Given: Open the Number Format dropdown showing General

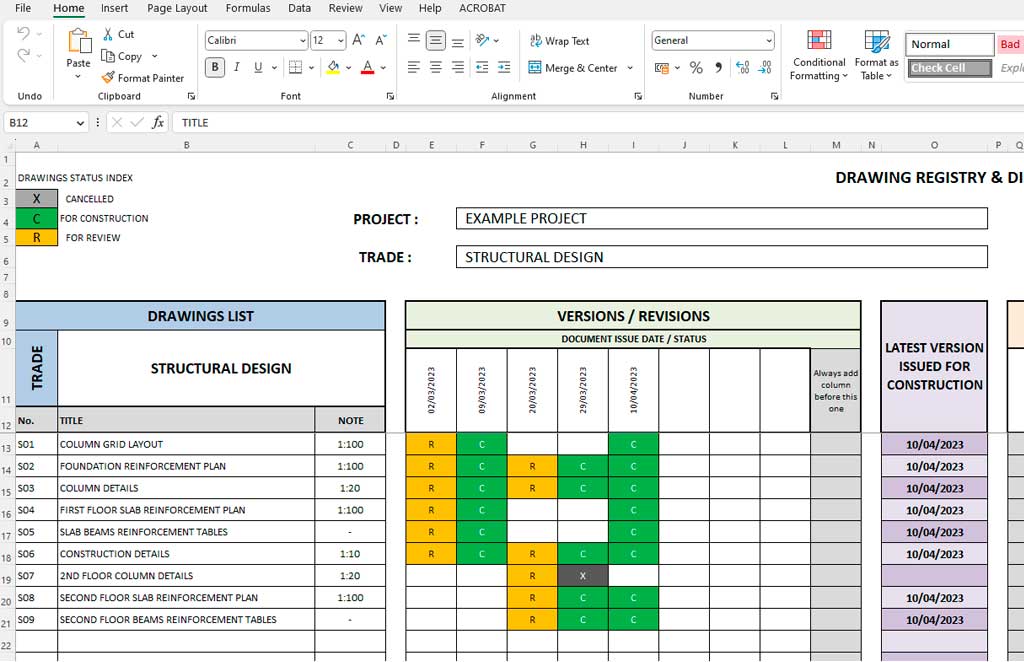Looking at the screenshot, I should point(712,40).
